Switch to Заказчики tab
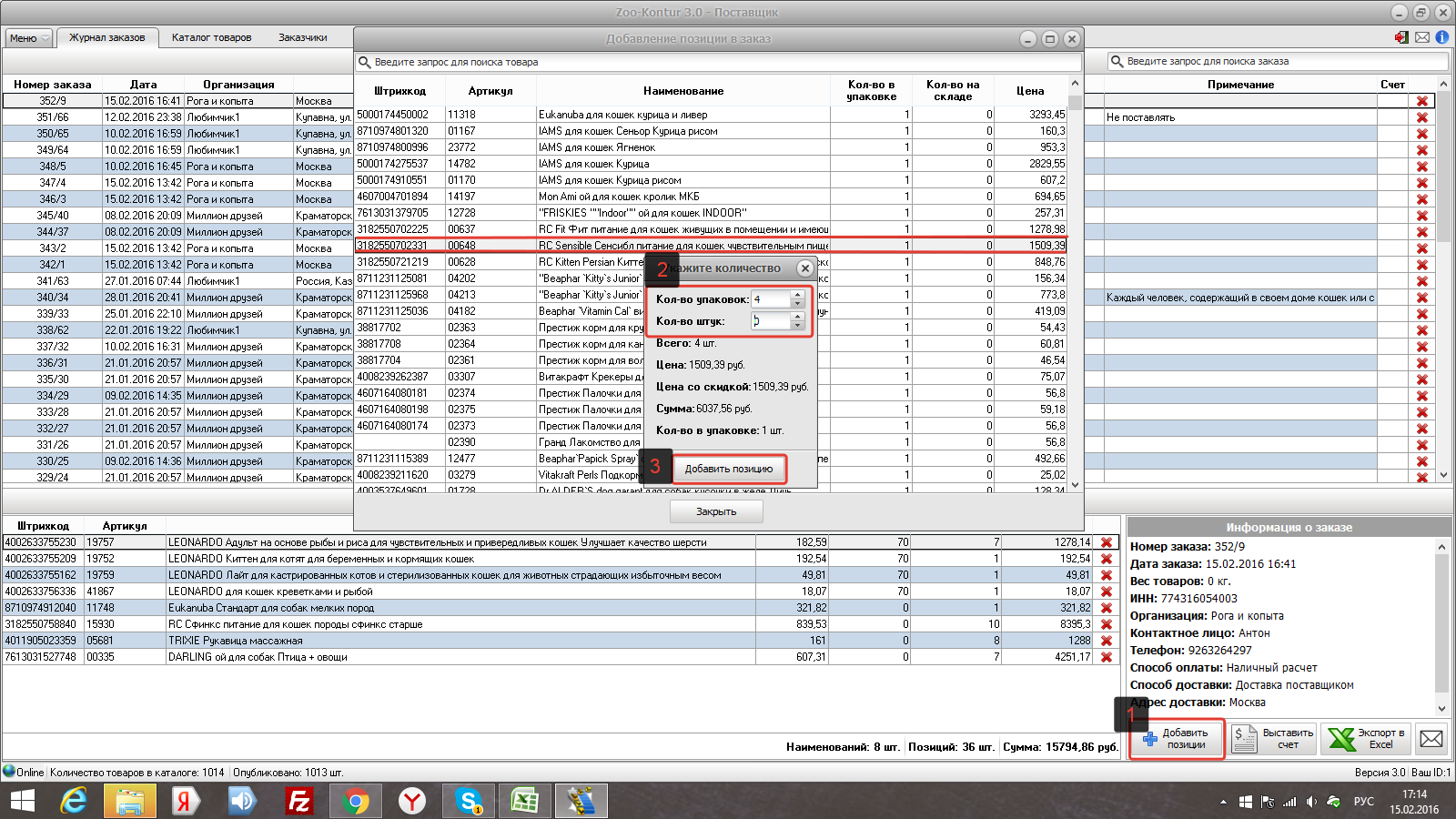1456x819 pixels. point(303,37)
